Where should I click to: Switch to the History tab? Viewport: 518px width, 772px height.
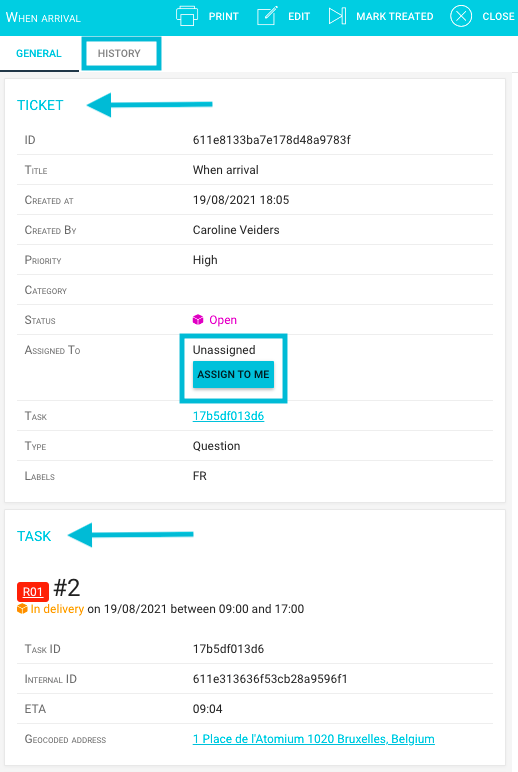(x=119, y=53)
